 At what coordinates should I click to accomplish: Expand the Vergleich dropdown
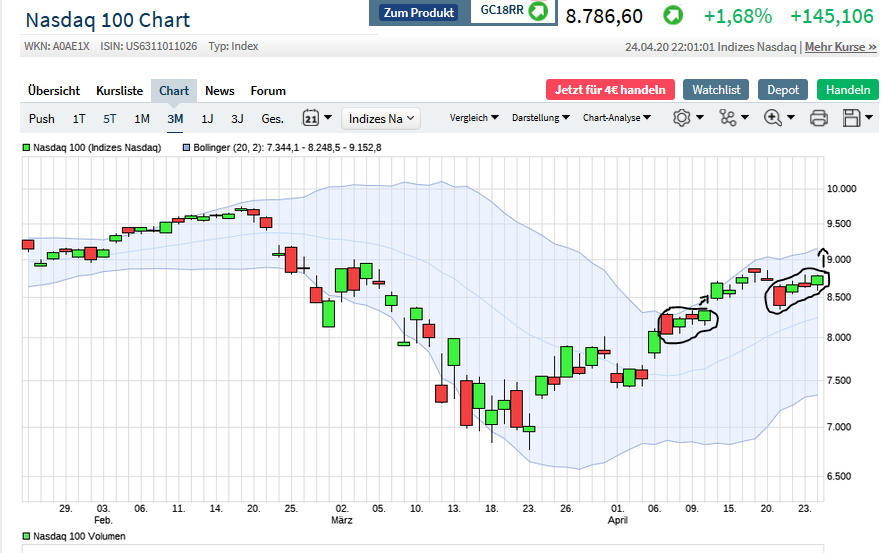[x=474, y=118]
